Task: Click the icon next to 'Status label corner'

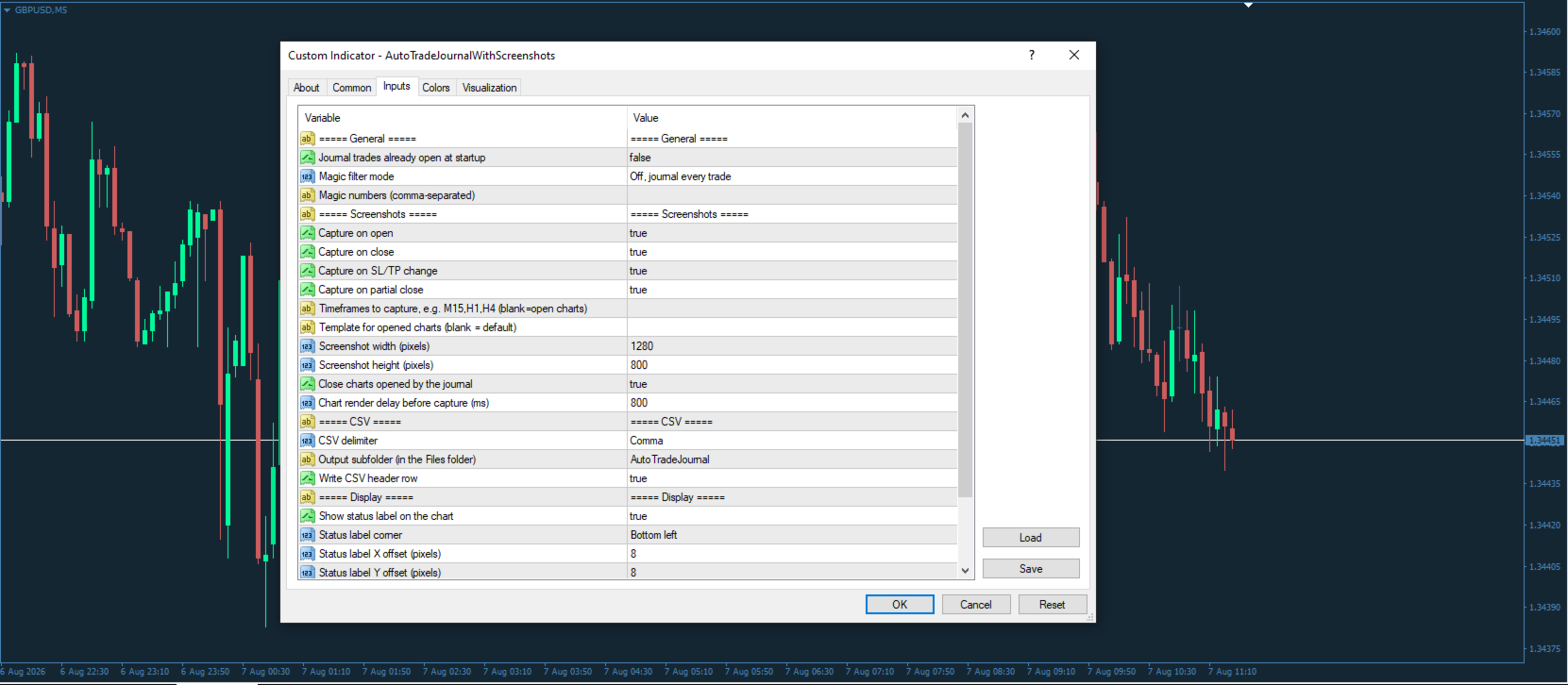Action: tap(307, 535)
